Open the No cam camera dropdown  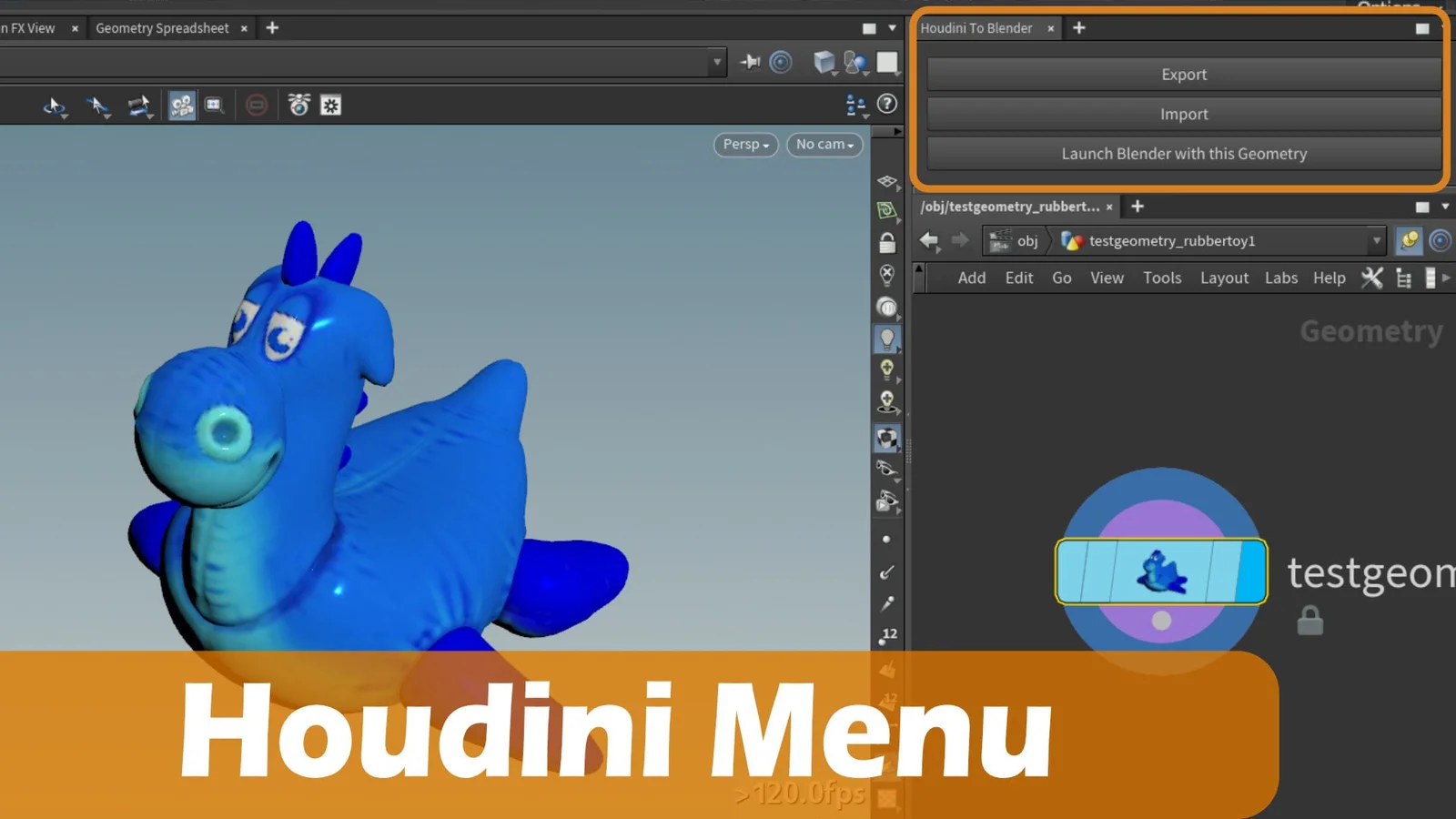[823, 144]
